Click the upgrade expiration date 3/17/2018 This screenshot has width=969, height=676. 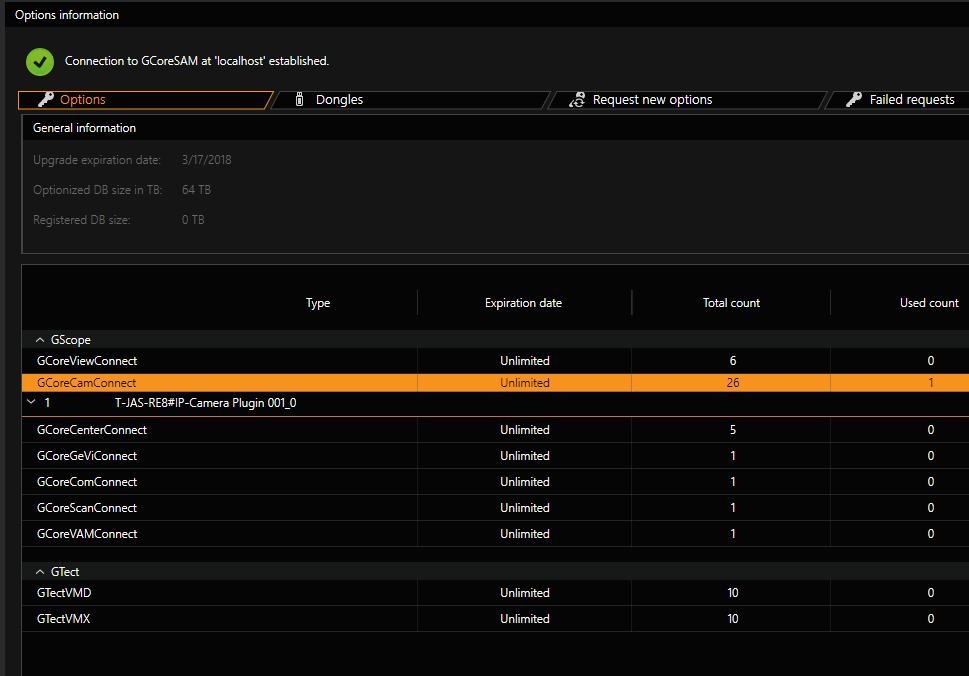pyautogui.click(x=206, y=160)
